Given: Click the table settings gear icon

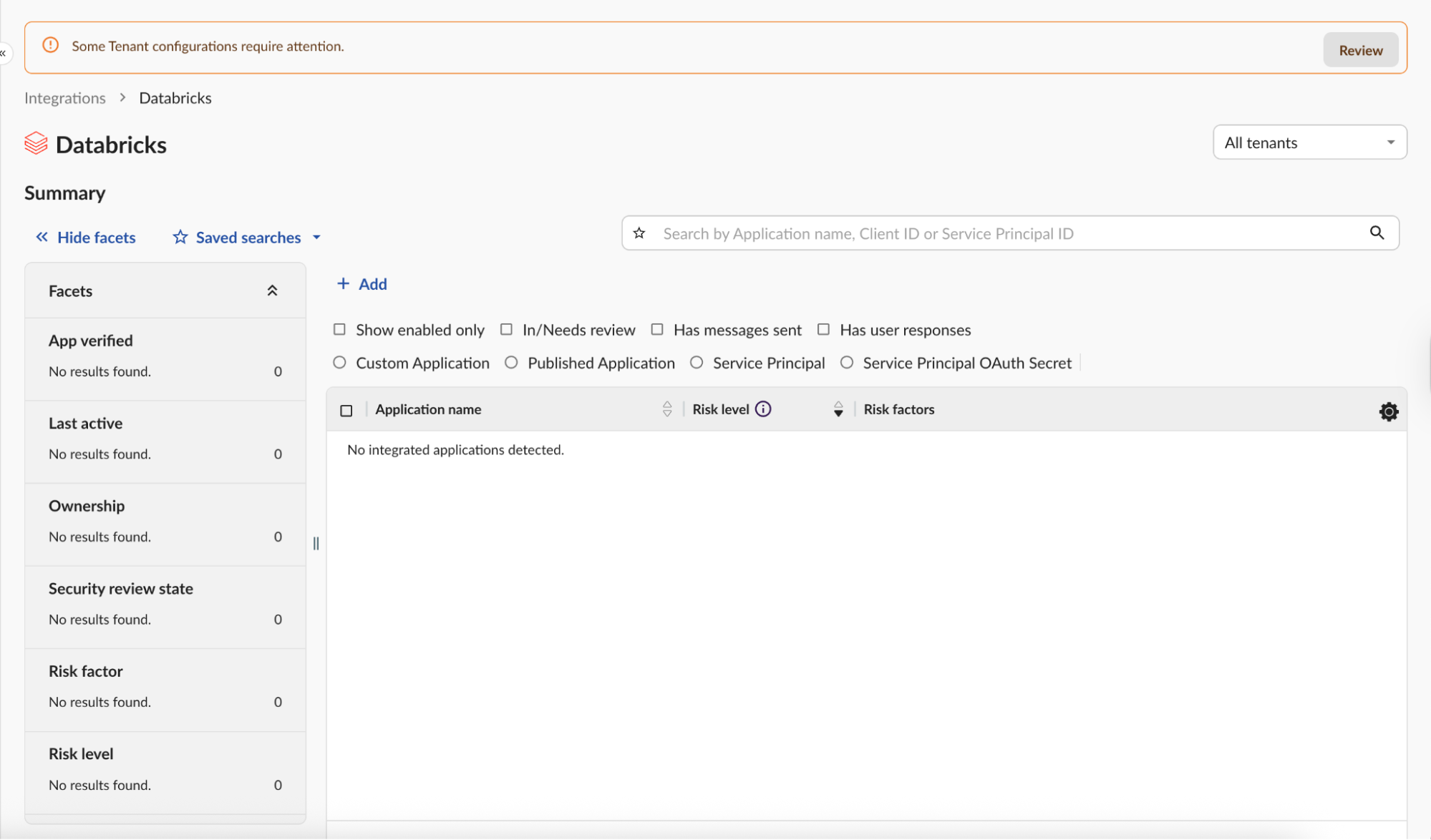Looking at the screenshot, I should (x=1388, y=411).
